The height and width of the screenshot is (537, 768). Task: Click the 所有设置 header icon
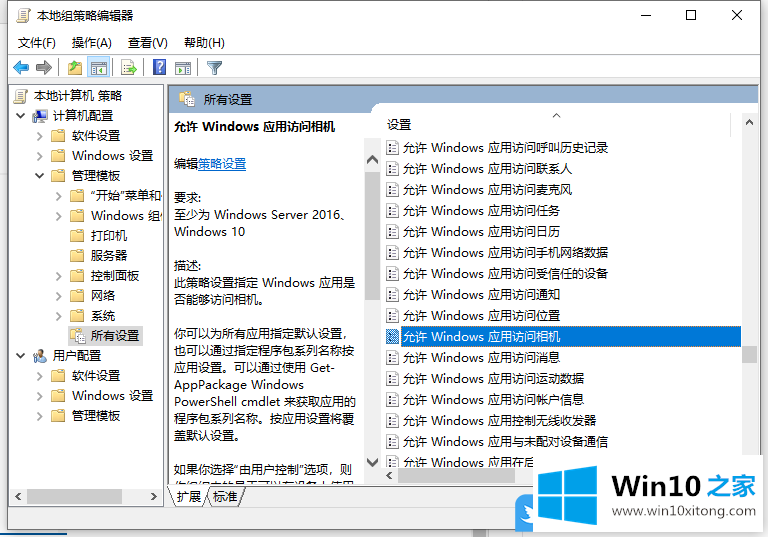coord(187,99)
